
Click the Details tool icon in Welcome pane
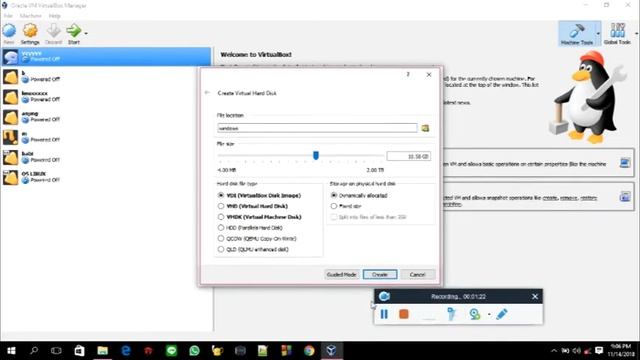[x=624, y=163]
